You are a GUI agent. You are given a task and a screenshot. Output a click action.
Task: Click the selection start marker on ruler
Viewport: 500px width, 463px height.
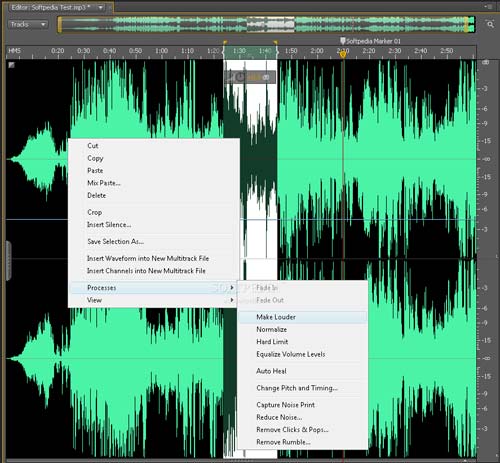pyautogui.click(x=225, y=43)
